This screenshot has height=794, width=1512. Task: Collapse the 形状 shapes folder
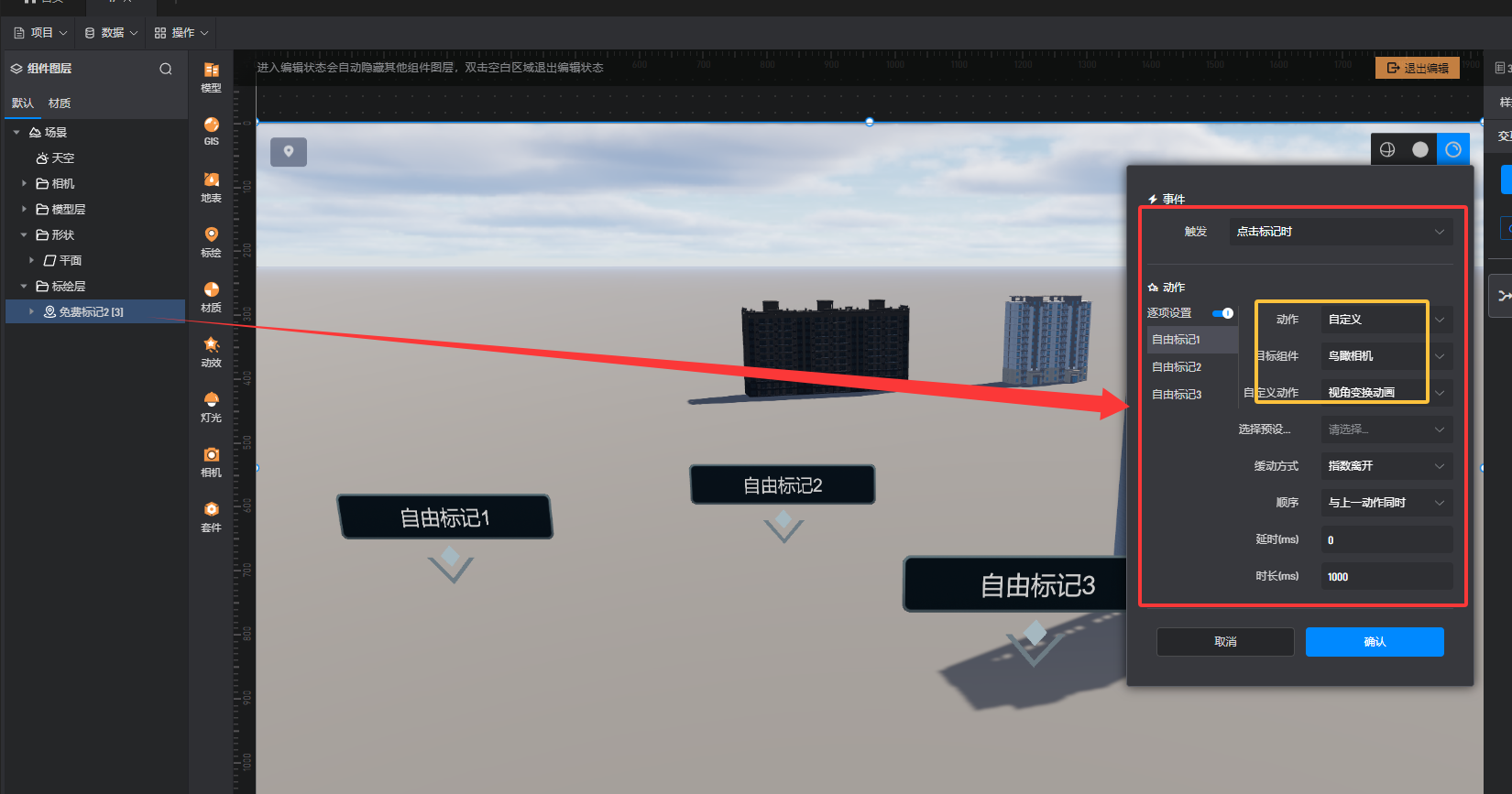click(24, 235)
